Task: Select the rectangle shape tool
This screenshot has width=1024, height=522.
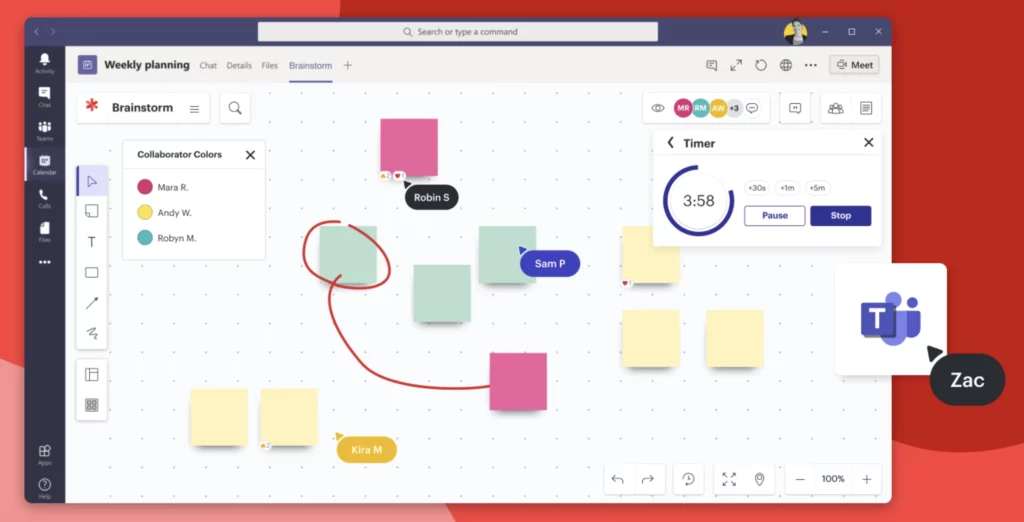Action: [92, 272]
